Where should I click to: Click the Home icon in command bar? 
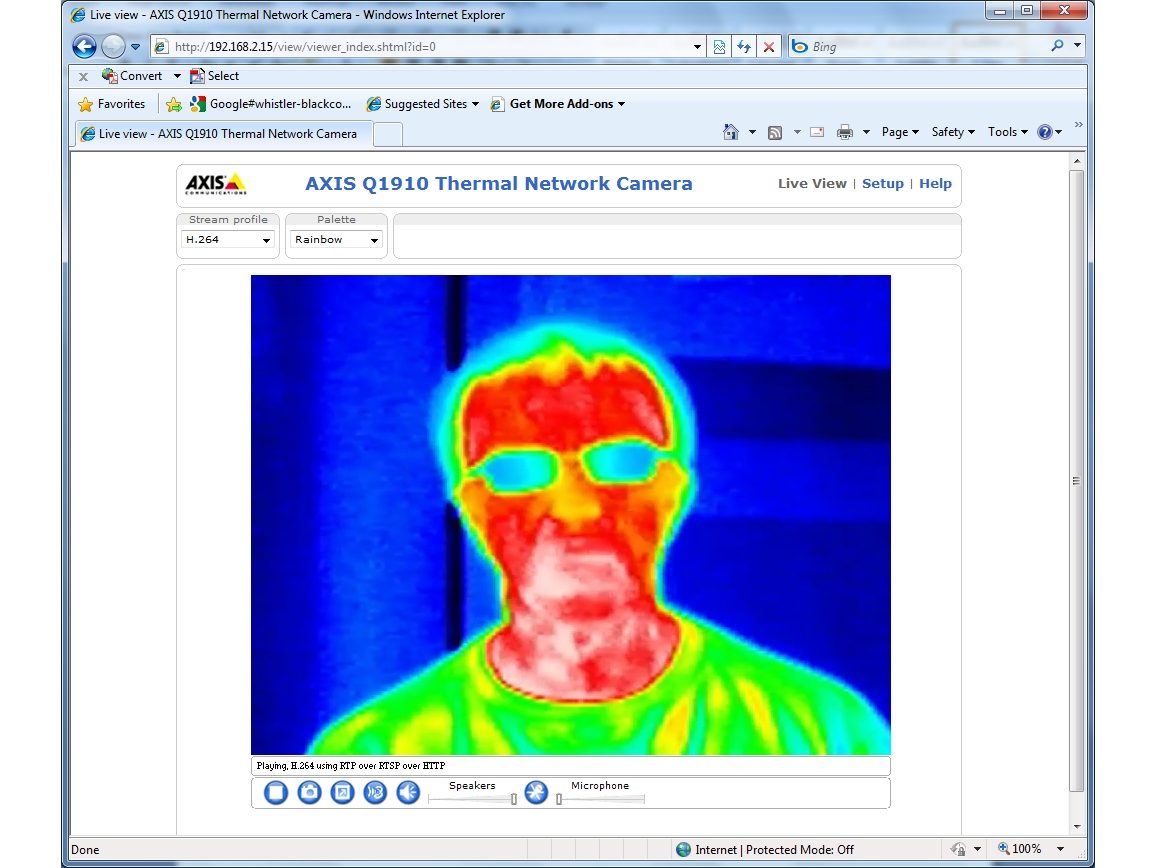(x=731, y=132)
